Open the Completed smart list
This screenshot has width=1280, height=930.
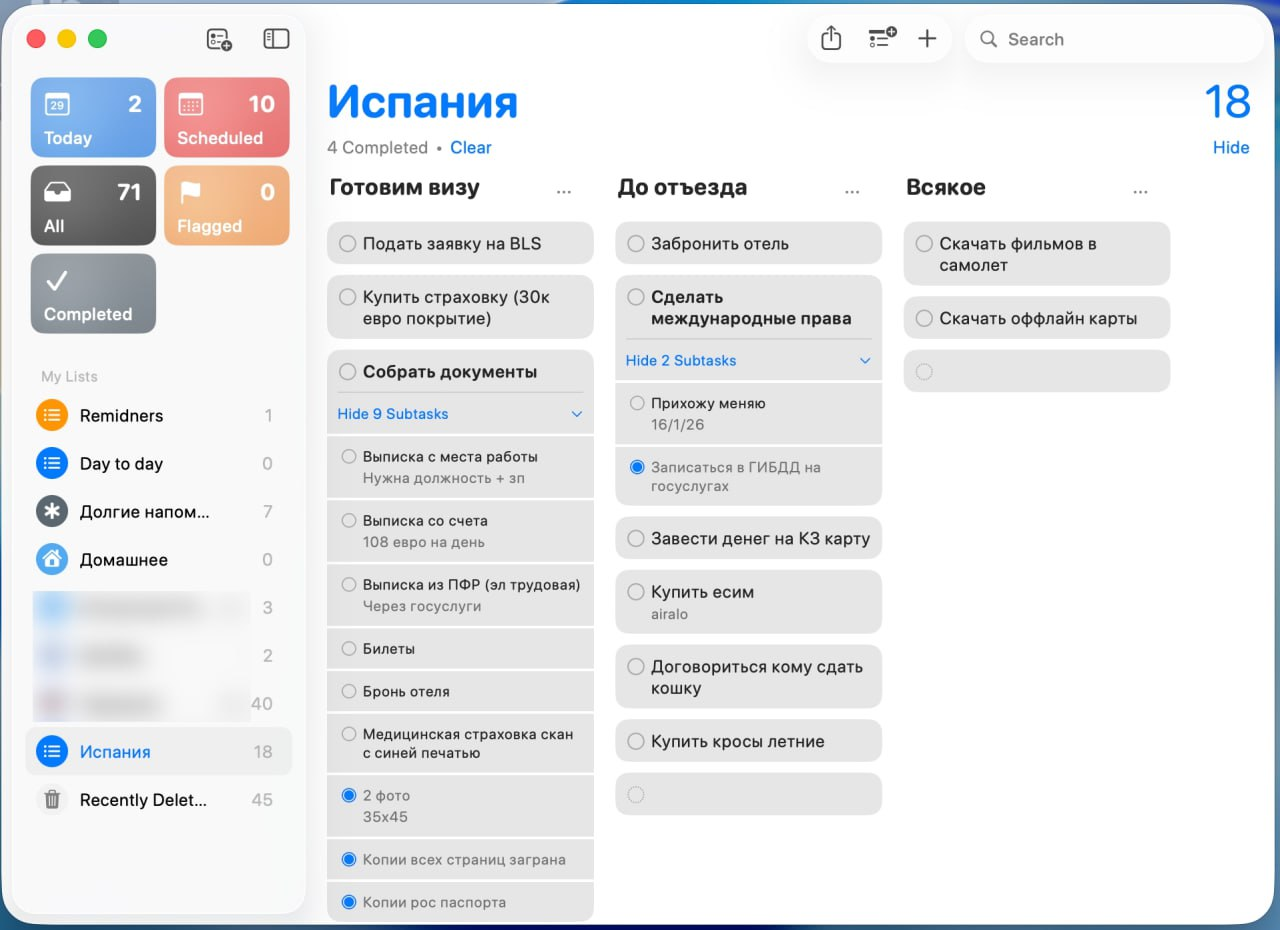[x=92, y=293]
